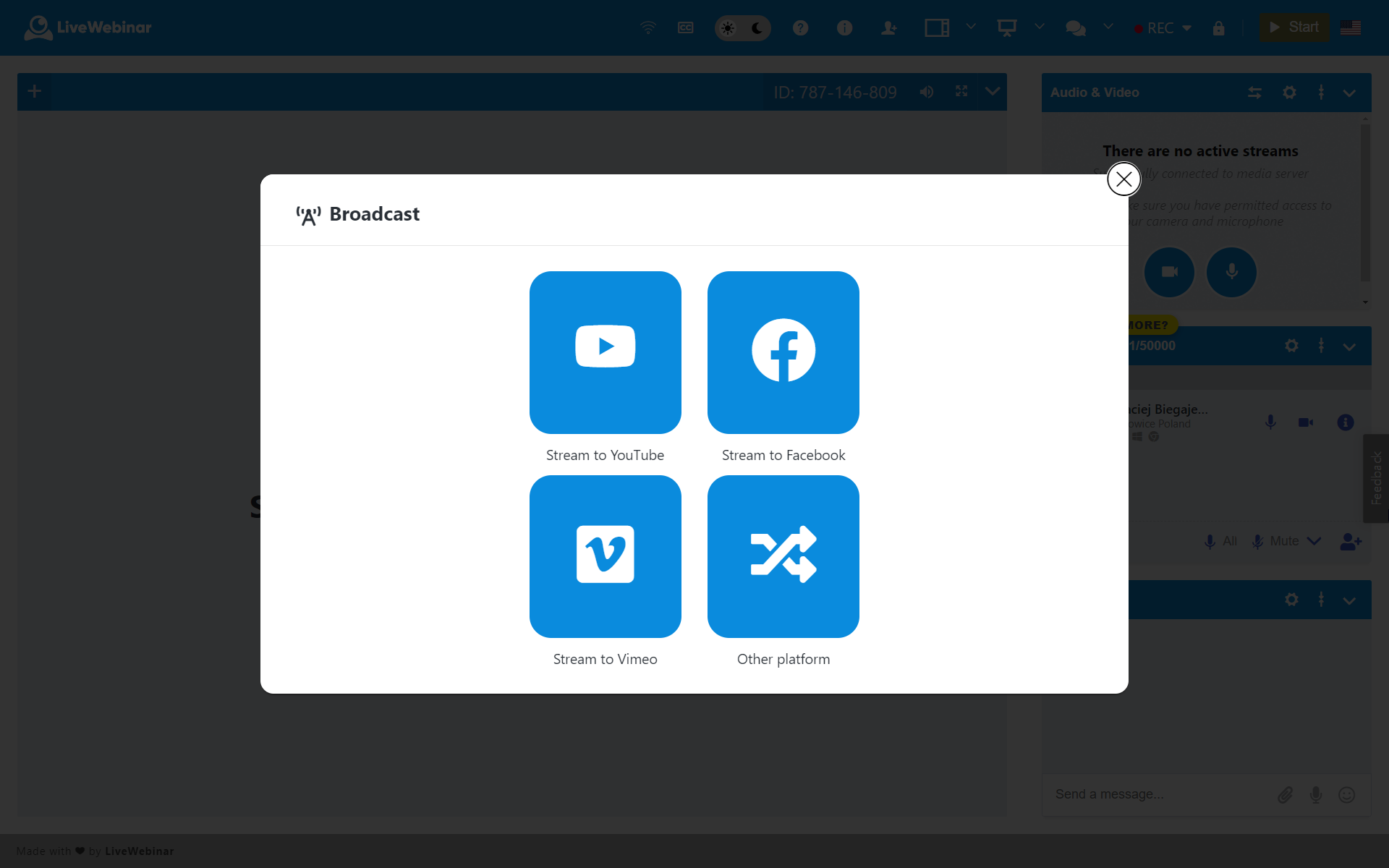Click the Start button
Image resolution: width=1389 pixels, height=868 pixels.
tap(1294, 27)
